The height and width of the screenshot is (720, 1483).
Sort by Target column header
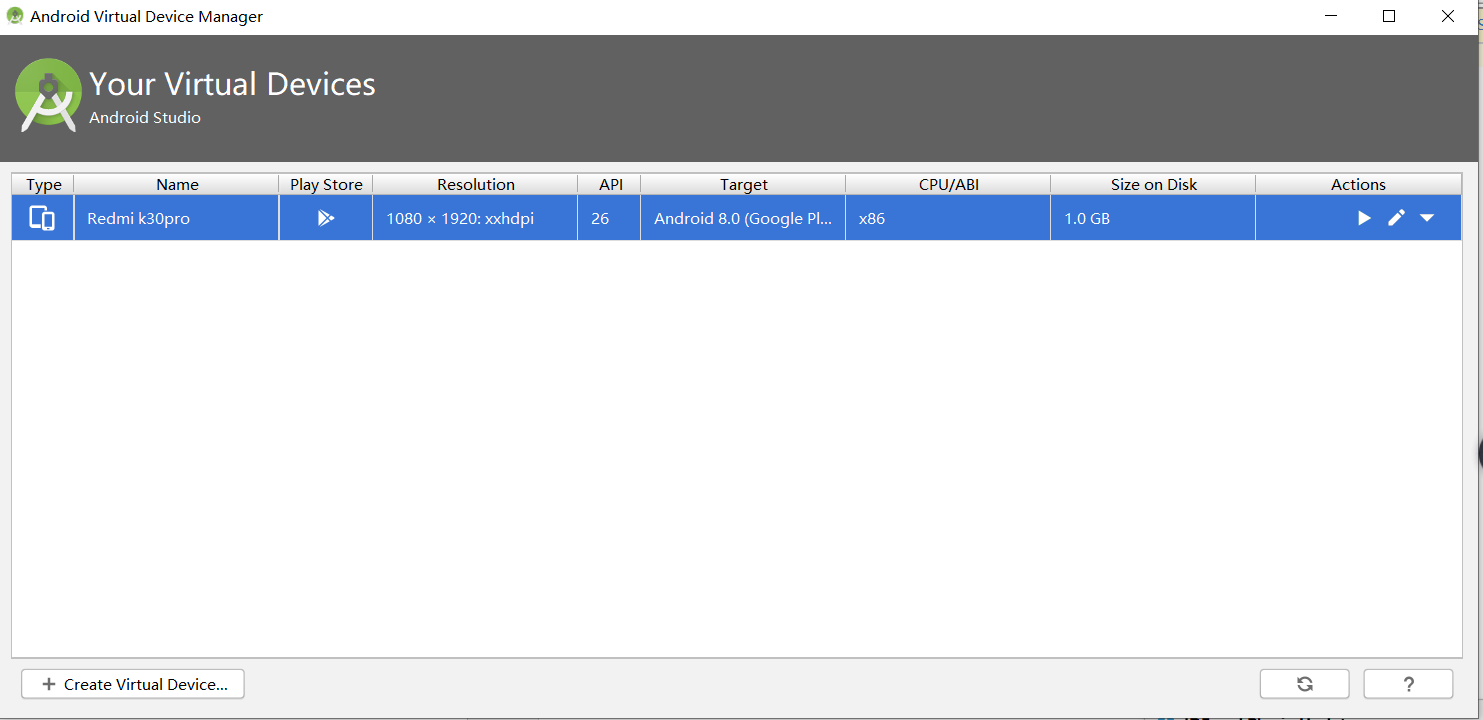744,184
